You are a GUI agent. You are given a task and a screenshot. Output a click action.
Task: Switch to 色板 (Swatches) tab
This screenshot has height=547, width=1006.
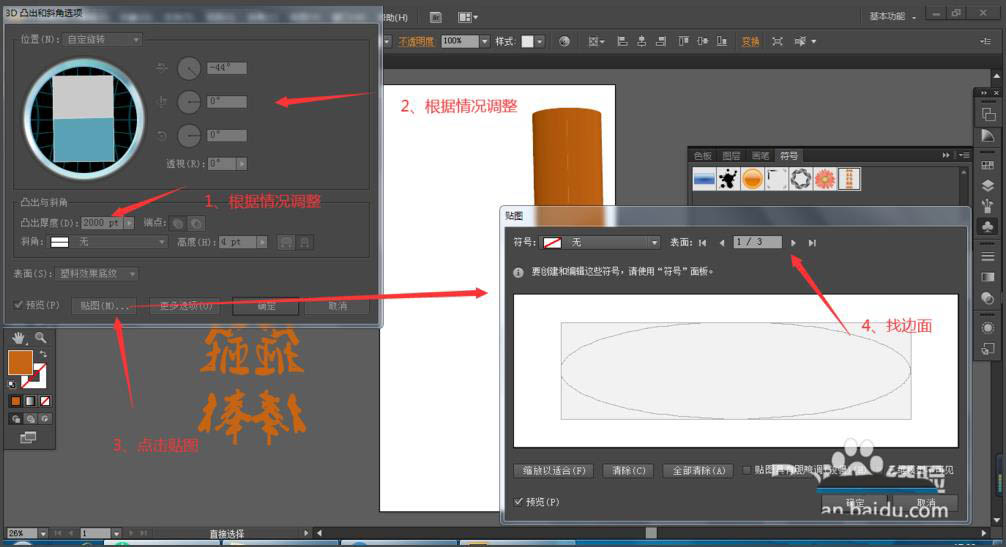click(x=703, y=156)
